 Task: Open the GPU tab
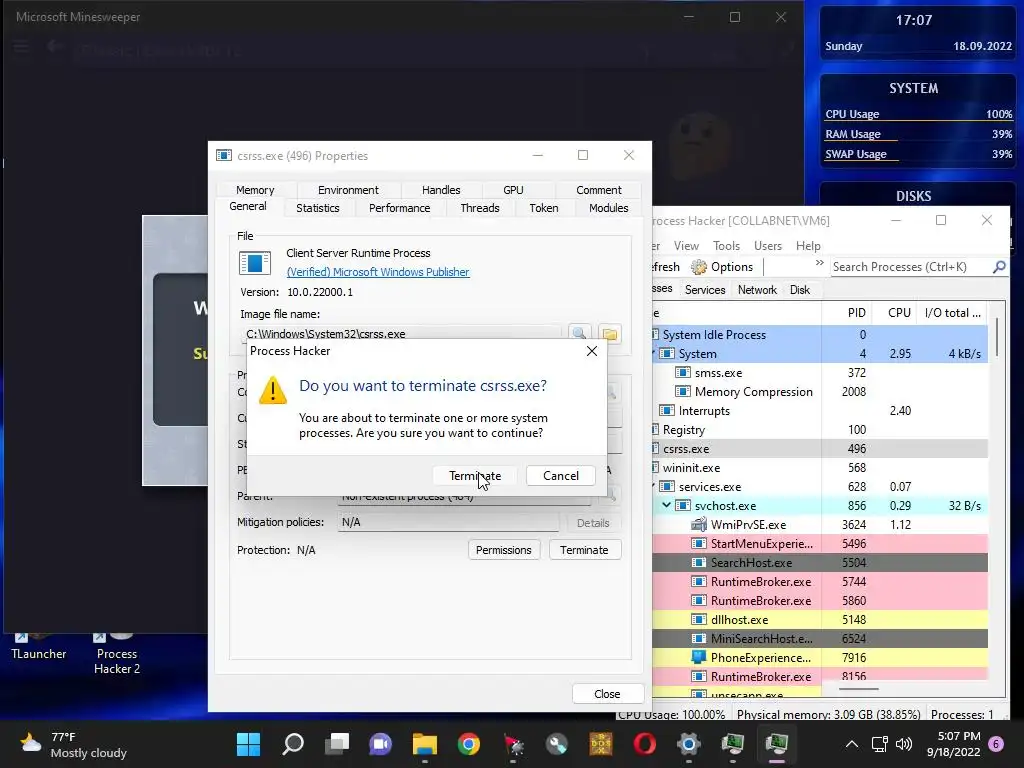coord(513,190)
